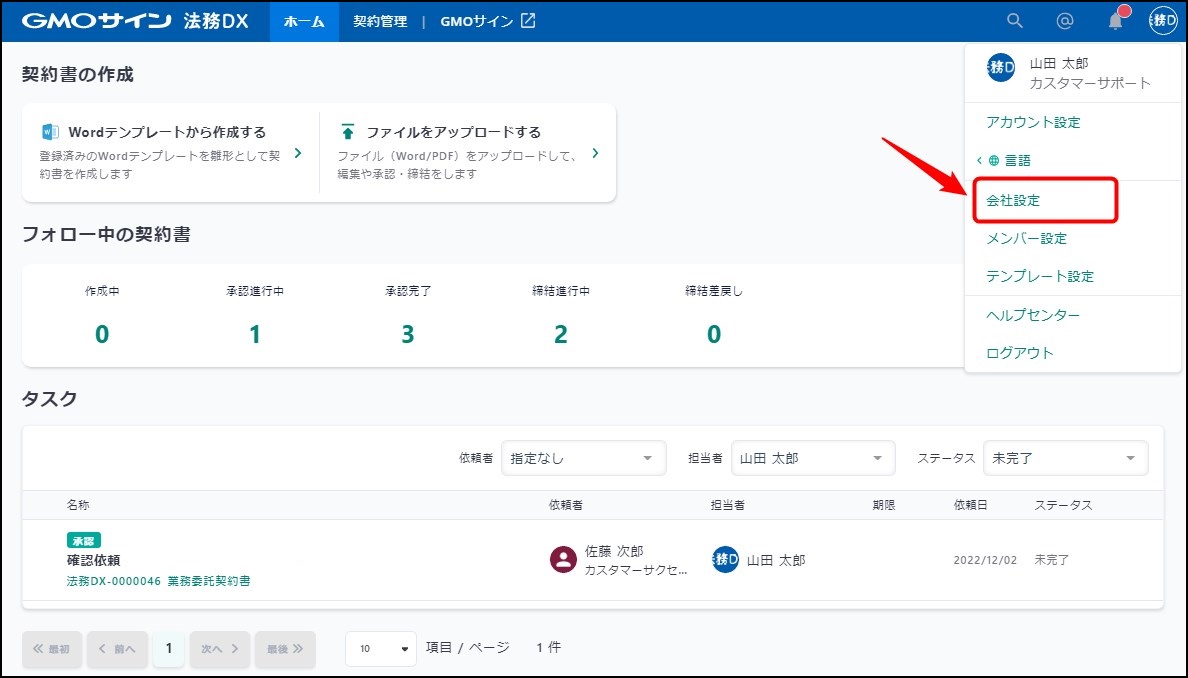Click 佐藤 次郎's avatar icon
Image resolution: width=1188 pixels, height=678 pixels.
coord(564,560)
